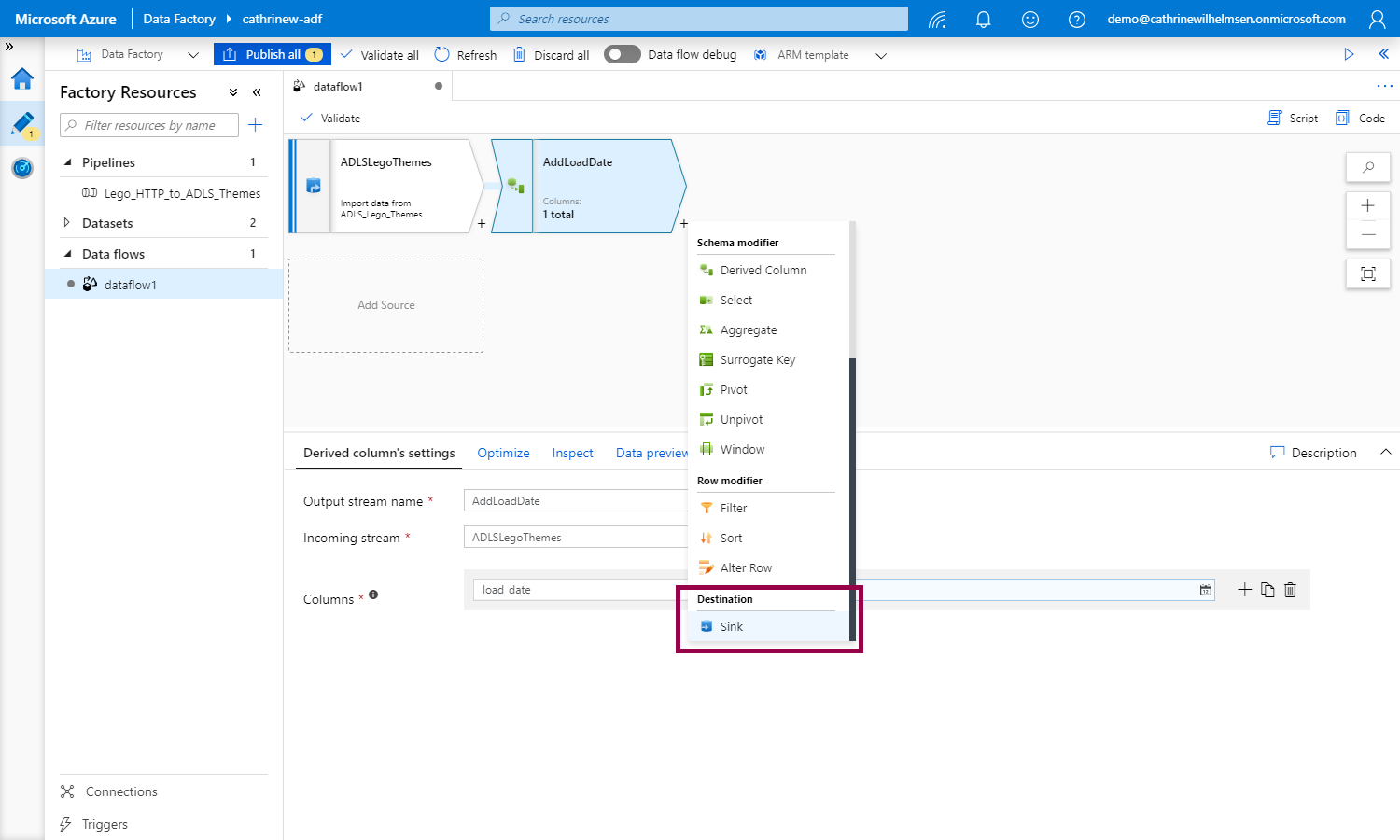
Task: Click Validate all in the toolbar
Action: tap(380, 55)
